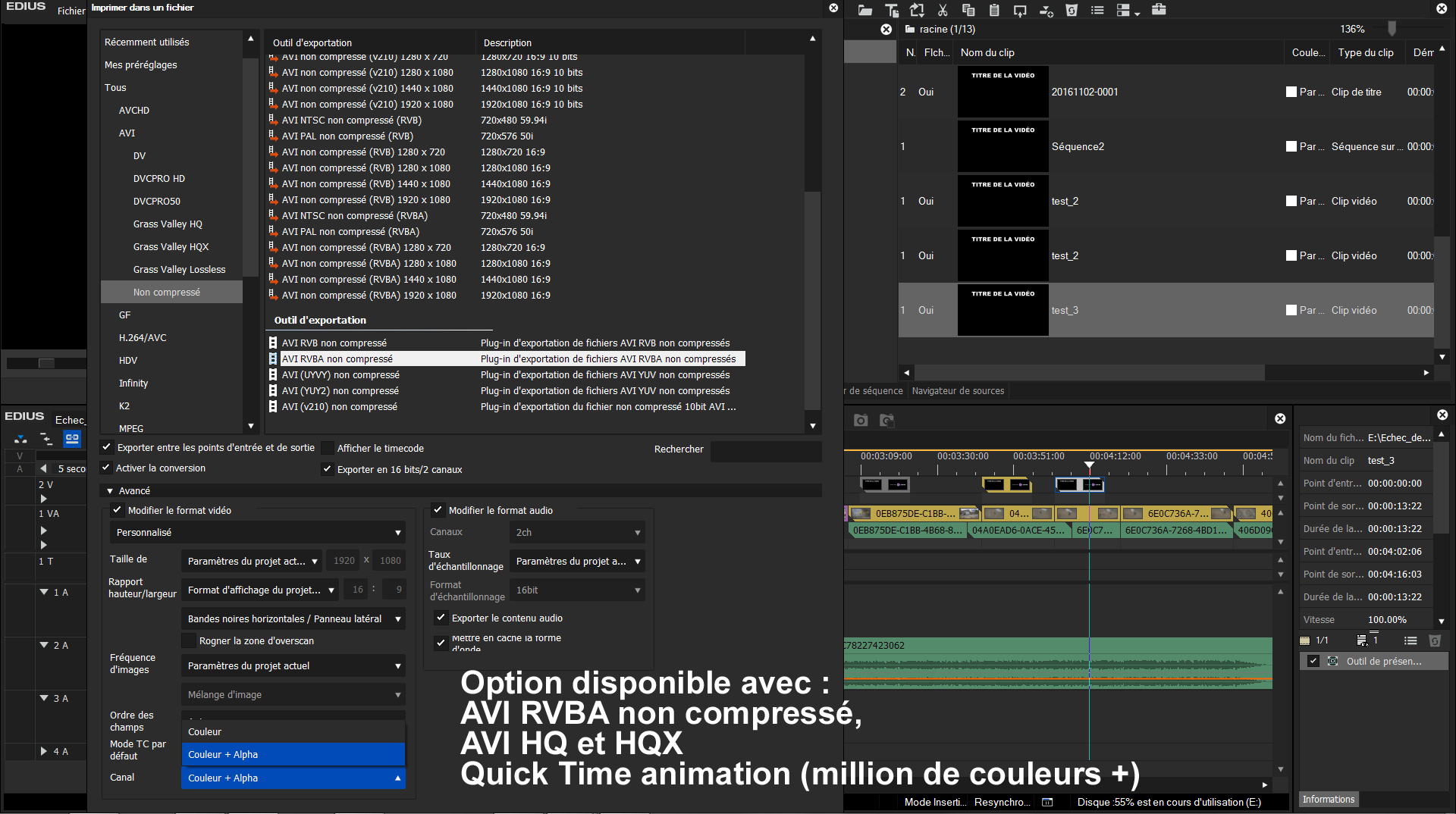Adjust the 136% thumbnail zoom slider
The height and width of the screenshot is (814, 1456).
(1392, 29)
